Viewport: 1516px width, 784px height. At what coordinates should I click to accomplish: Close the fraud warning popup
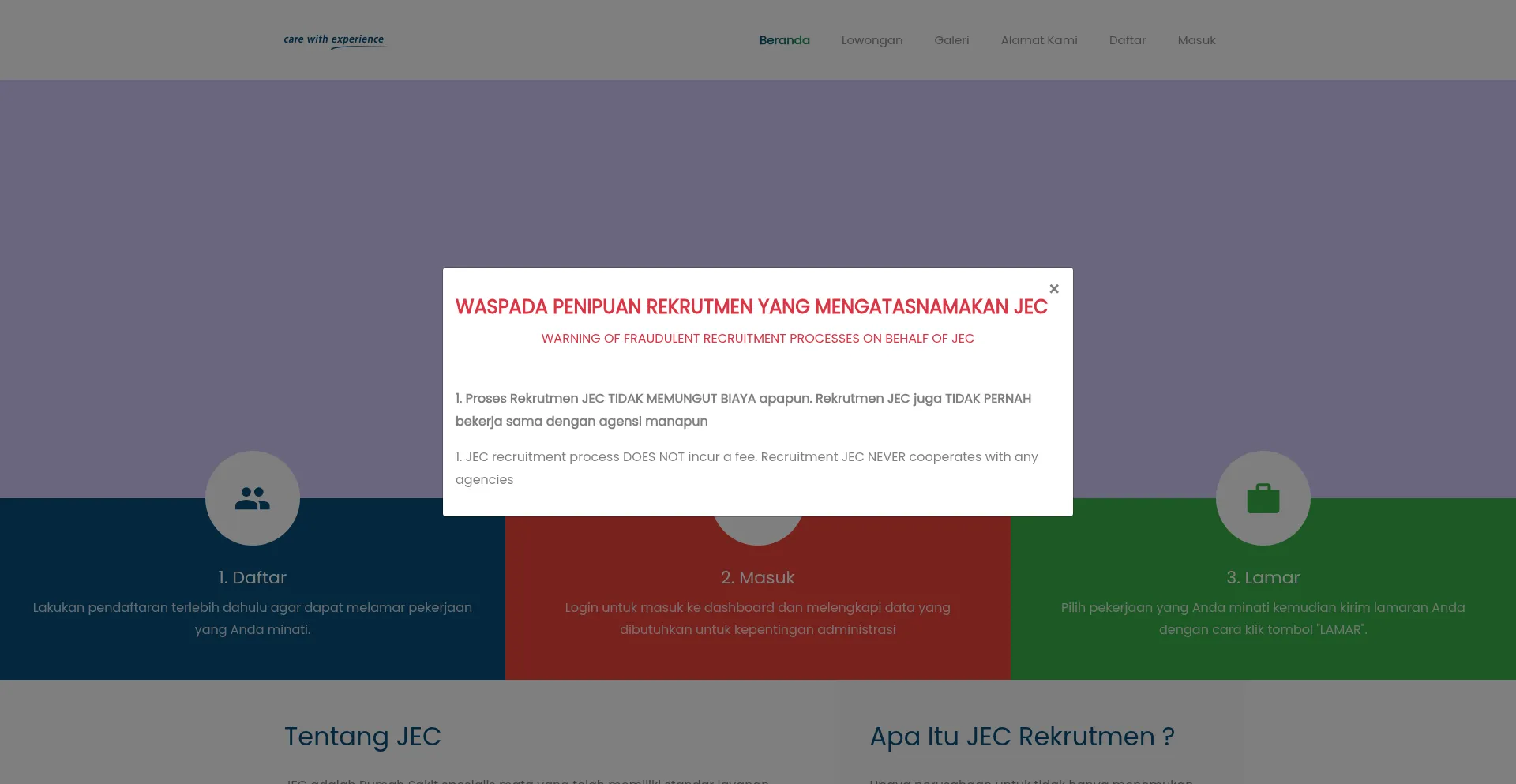tap(1054, 289)
